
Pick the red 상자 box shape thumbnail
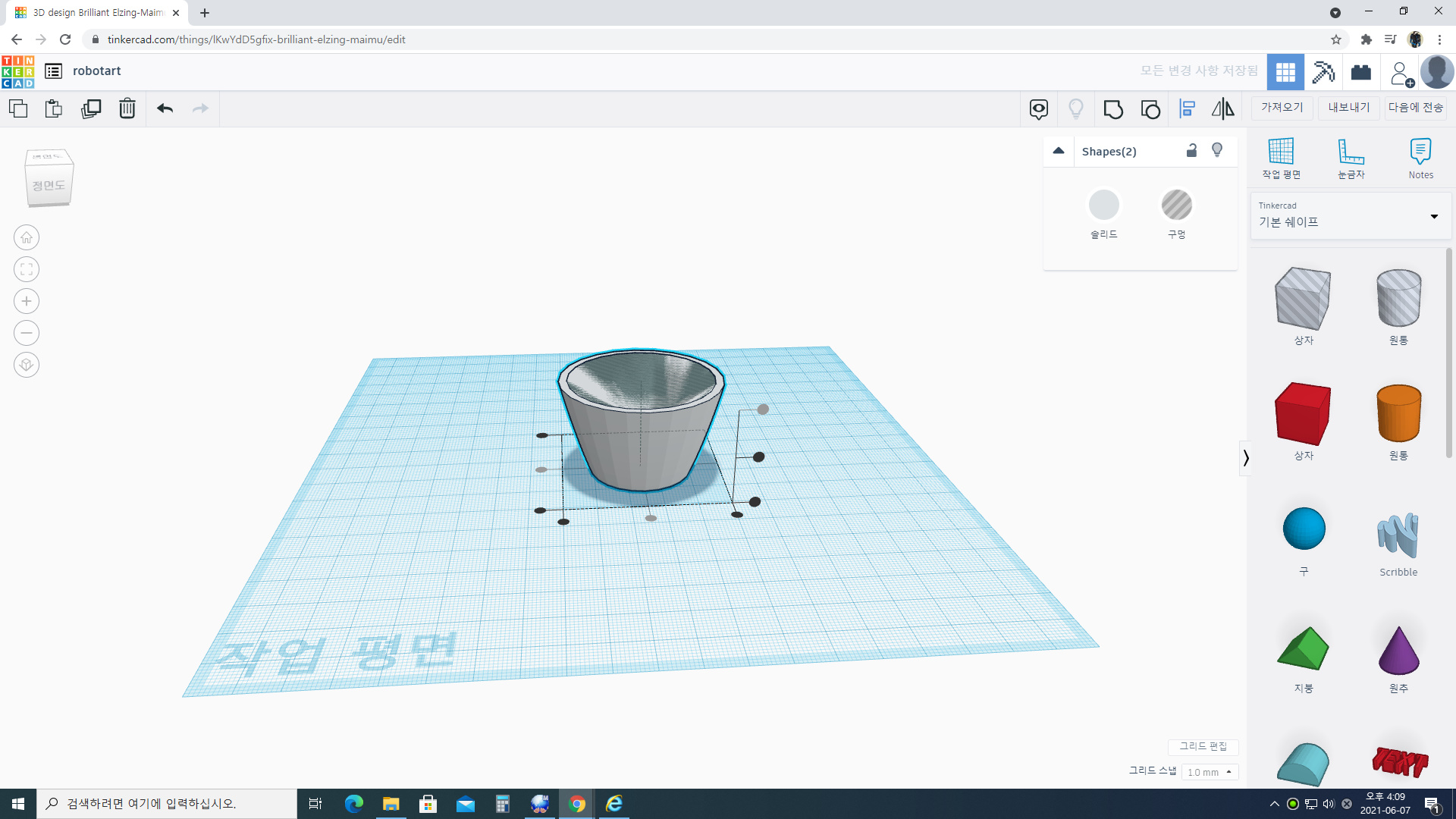pyautogui.click(x=1303, y=414)
